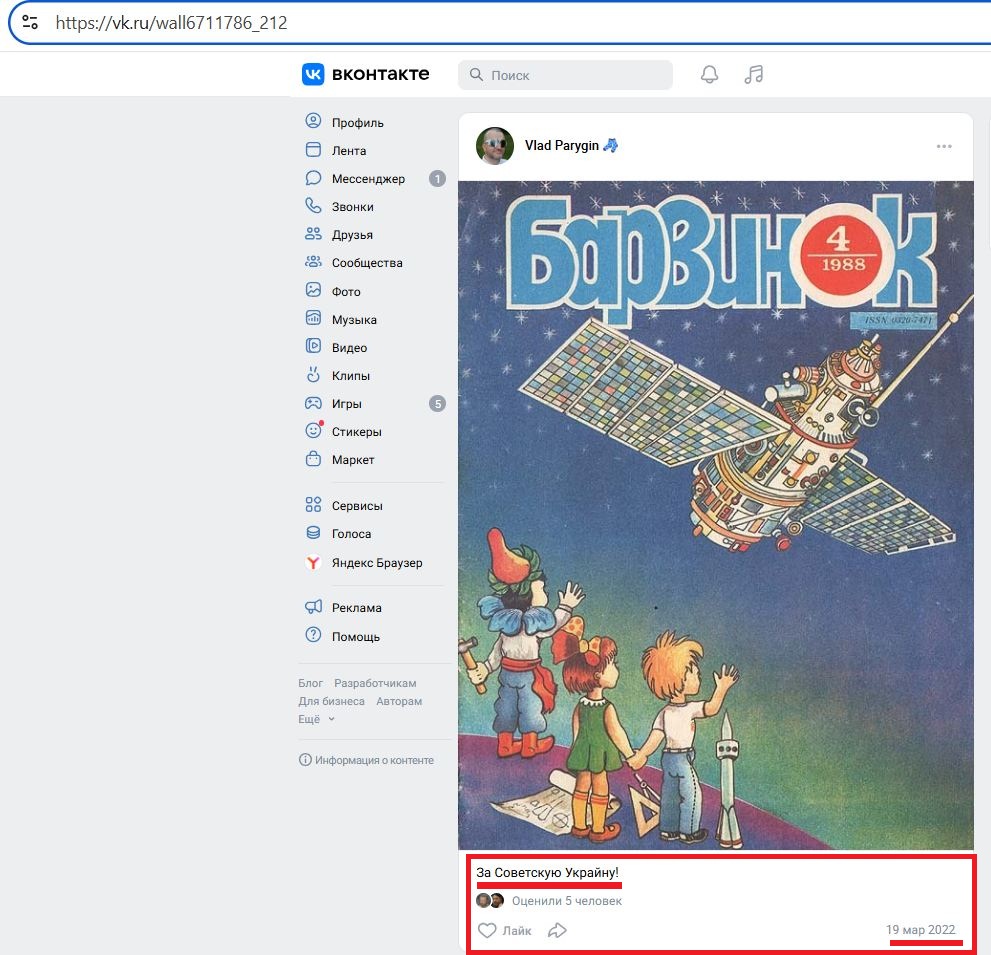Image resolution: width=991 pixels, height=955 pixels.
Task: Click the ВКонтакте wordmark
Action: click(380, 74)
